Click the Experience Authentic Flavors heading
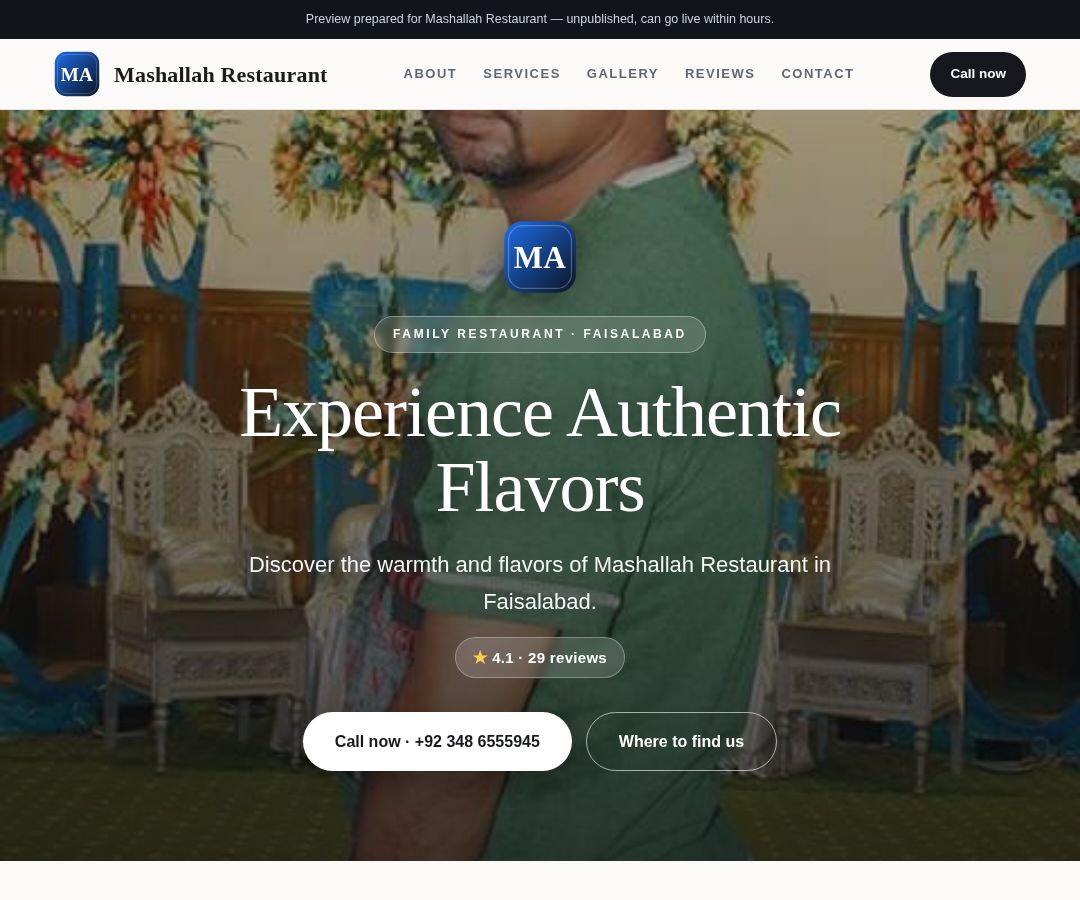This screenshot has height=900, width=1080. coord(540,450)
